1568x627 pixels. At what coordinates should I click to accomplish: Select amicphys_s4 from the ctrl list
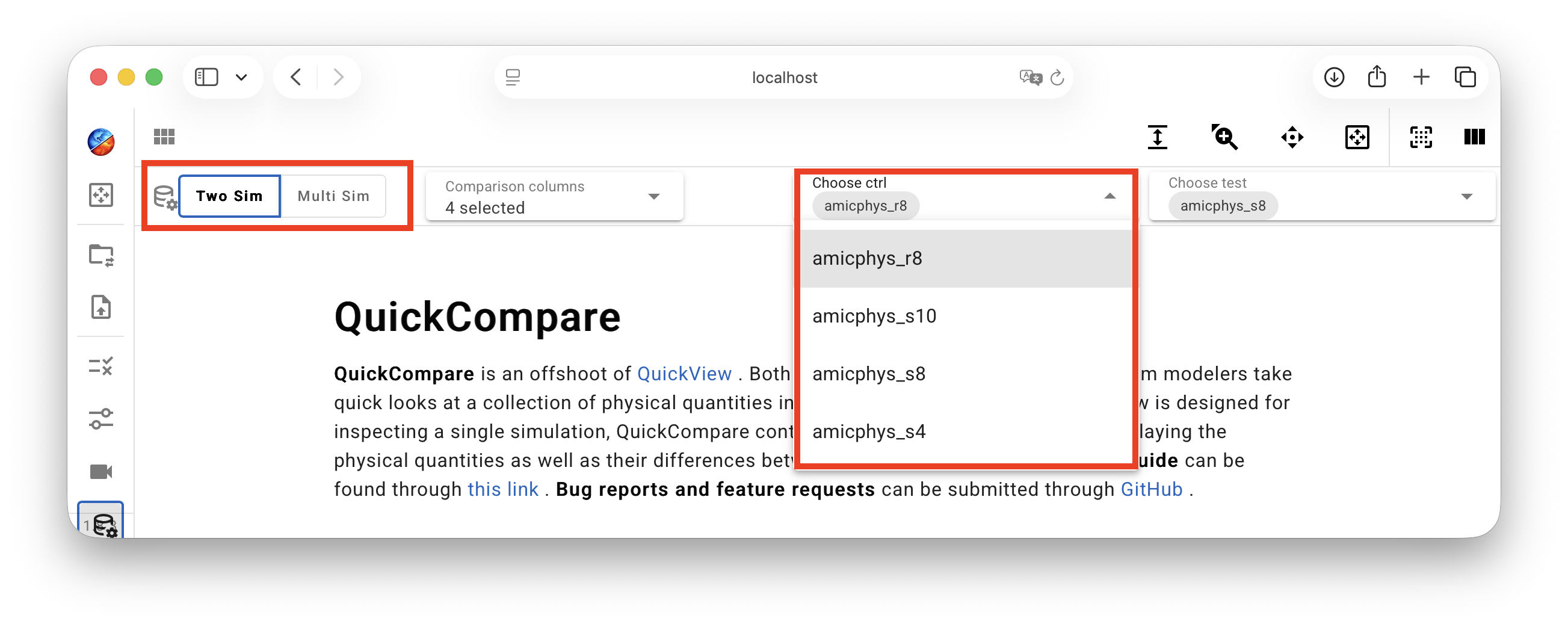pos(966,432)
